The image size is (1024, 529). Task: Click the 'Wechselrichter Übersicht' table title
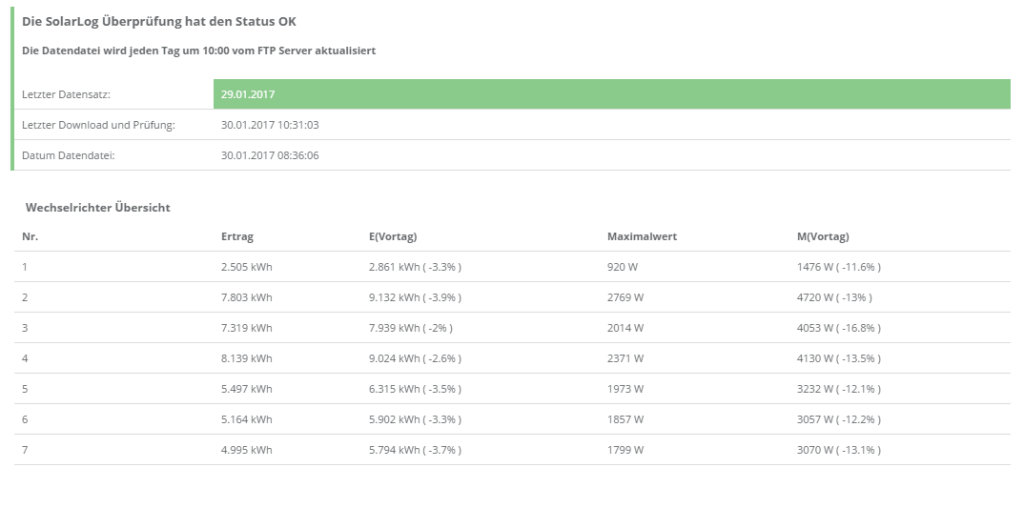[98, 207]
